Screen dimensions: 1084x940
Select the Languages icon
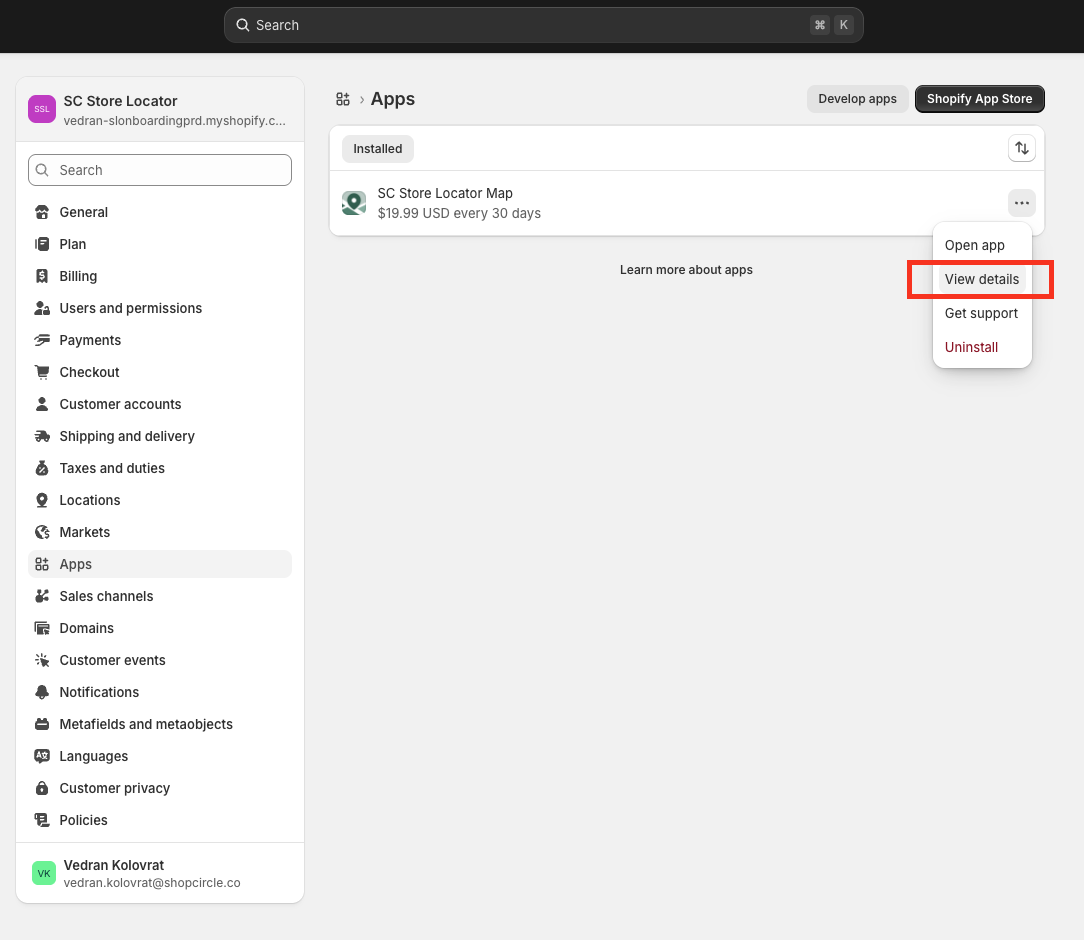click(x=42, y=756)
